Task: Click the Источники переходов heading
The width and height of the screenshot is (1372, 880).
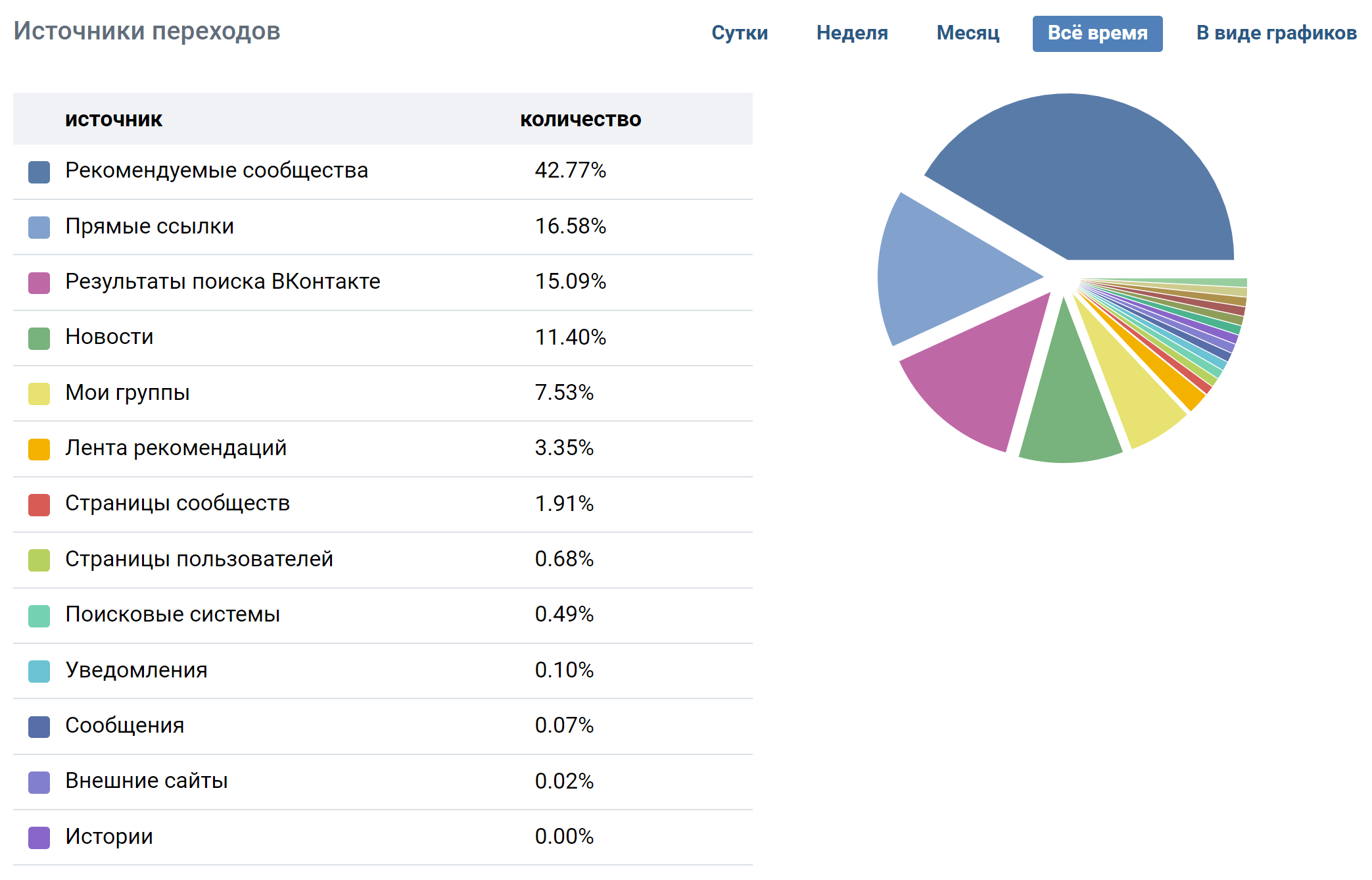Action: point(147,31)
